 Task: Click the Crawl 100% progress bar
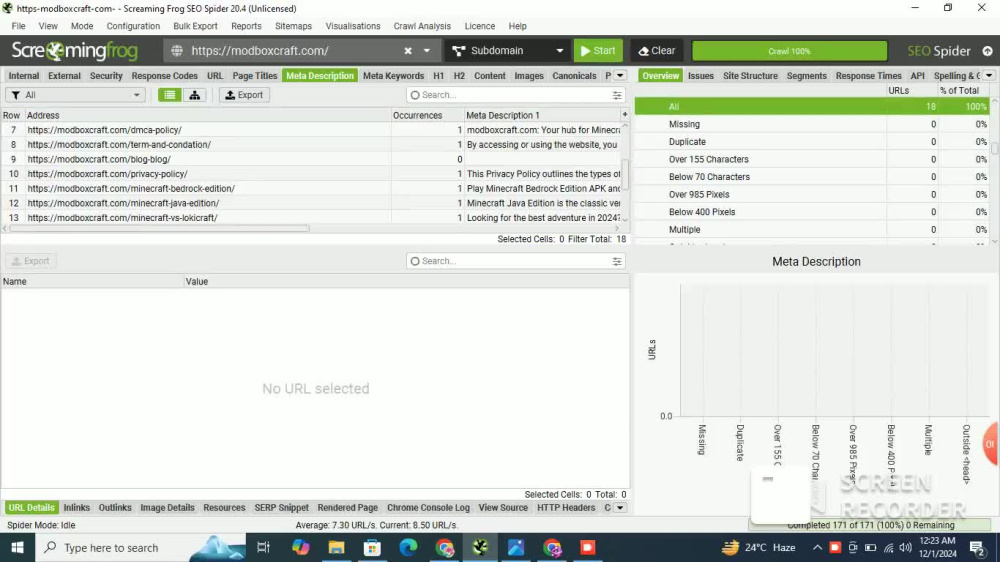789,51
